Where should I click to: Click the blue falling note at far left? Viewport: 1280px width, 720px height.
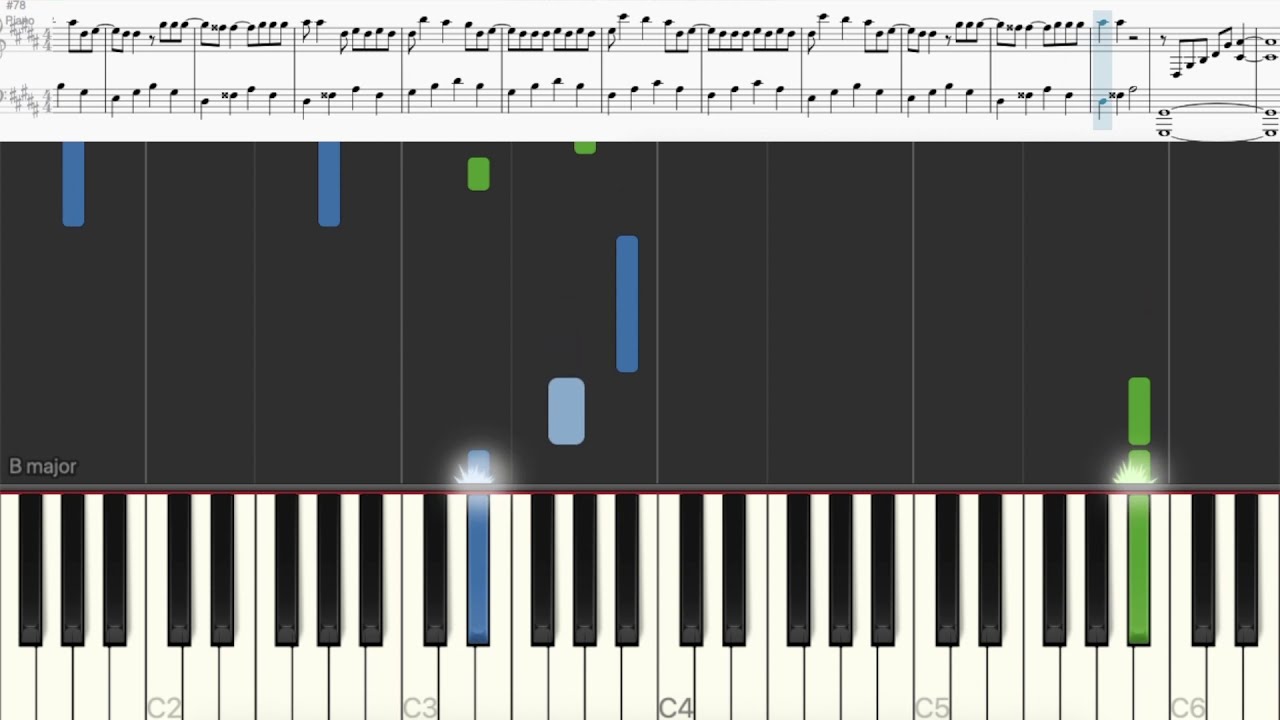(x=73, y=184)
